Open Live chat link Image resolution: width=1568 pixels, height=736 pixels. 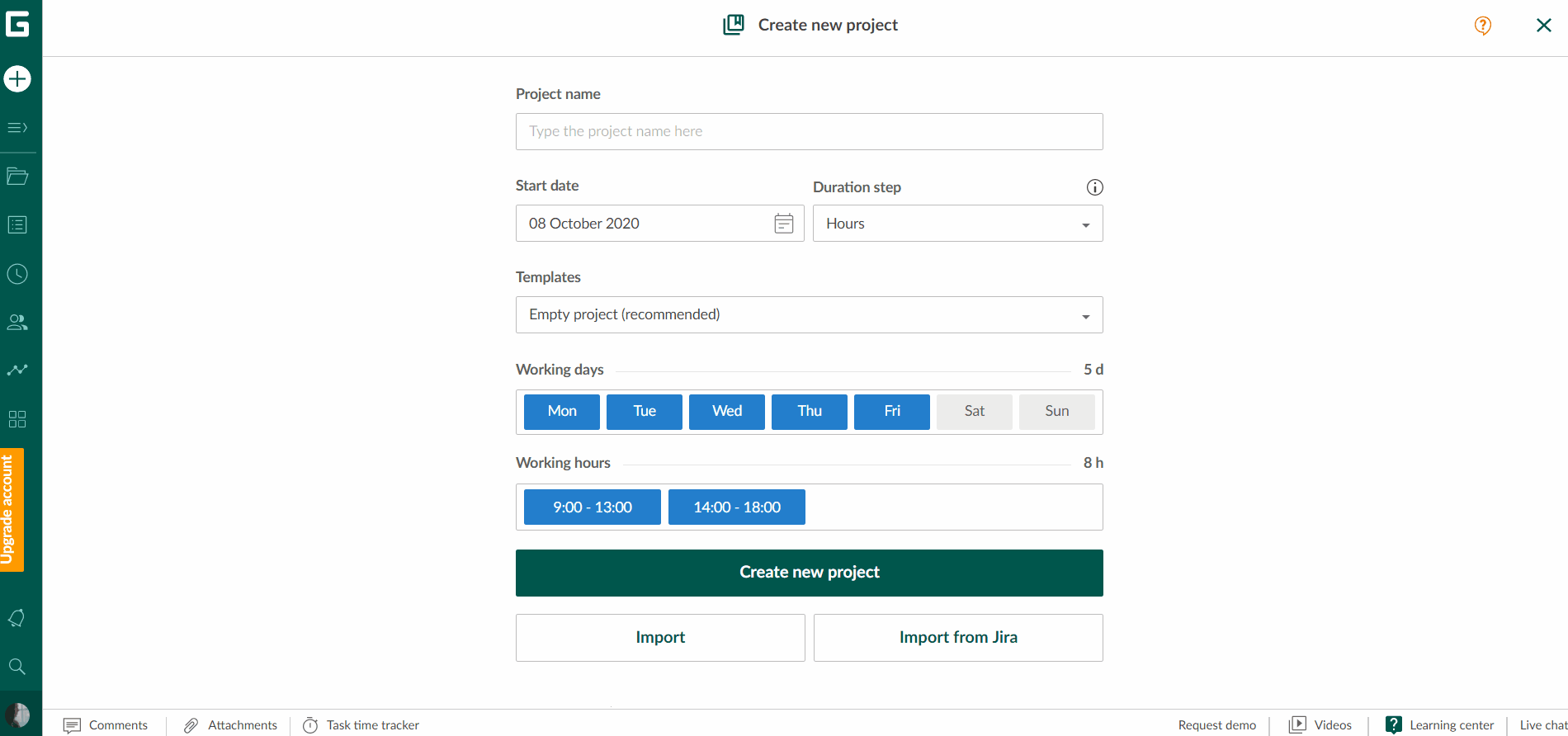tap(1543, 725)
